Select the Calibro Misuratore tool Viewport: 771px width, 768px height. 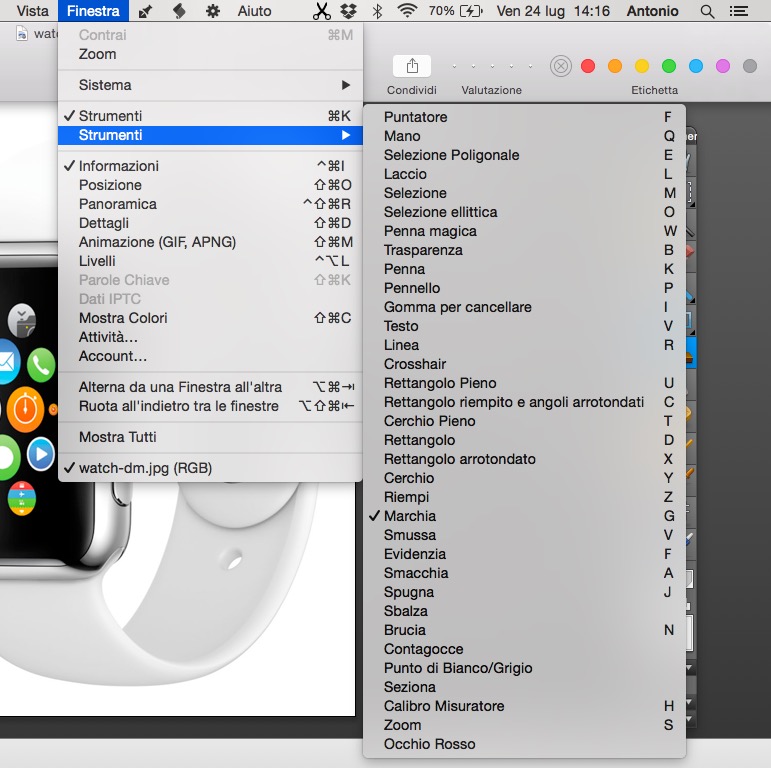(x=524, y=706)
